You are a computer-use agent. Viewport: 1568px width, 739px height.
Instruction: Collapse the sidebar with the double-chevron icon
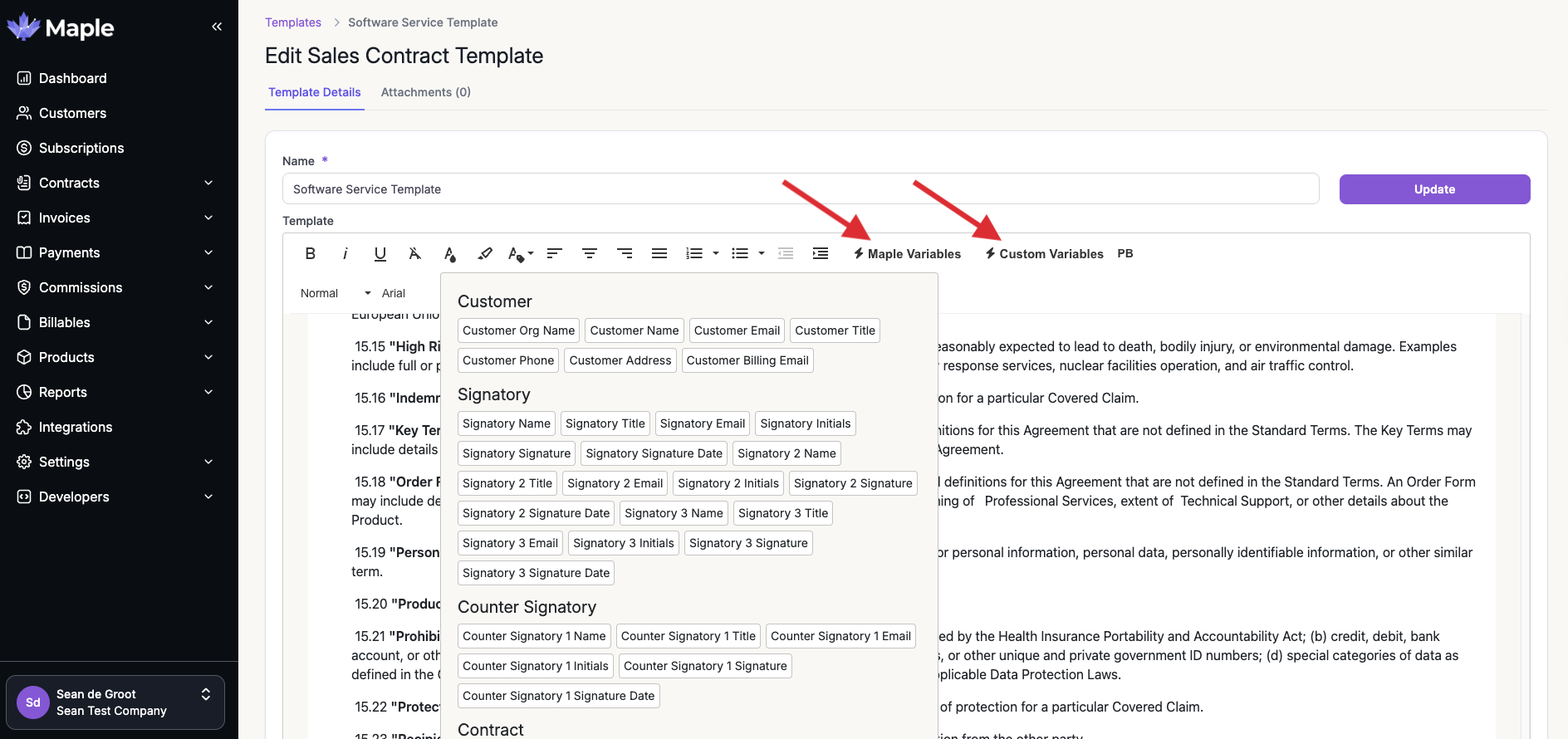(217, 27)
